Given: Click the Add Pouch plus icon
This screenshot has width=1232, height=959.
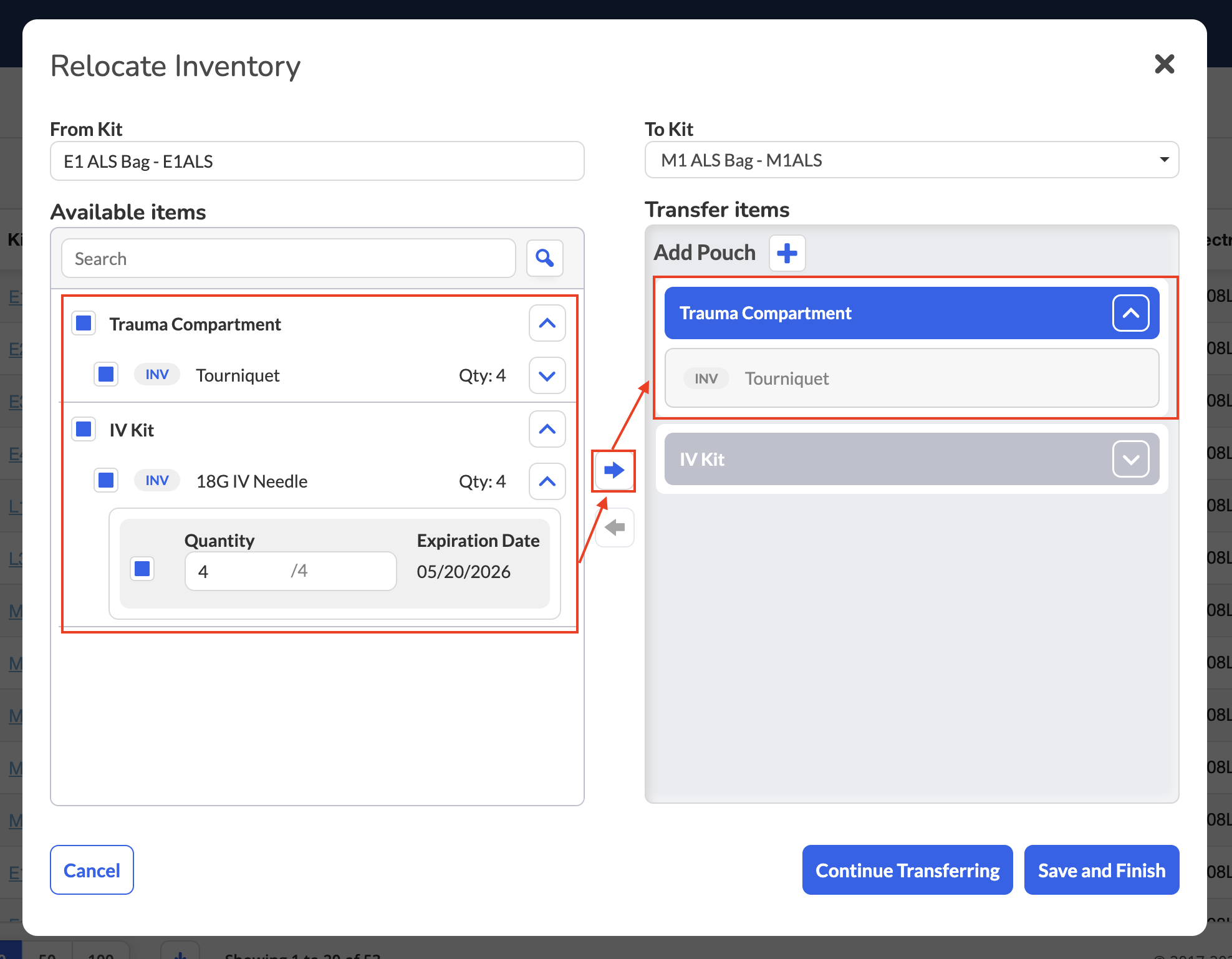Looking at the screenshot, I should click(x=787, y=253).
